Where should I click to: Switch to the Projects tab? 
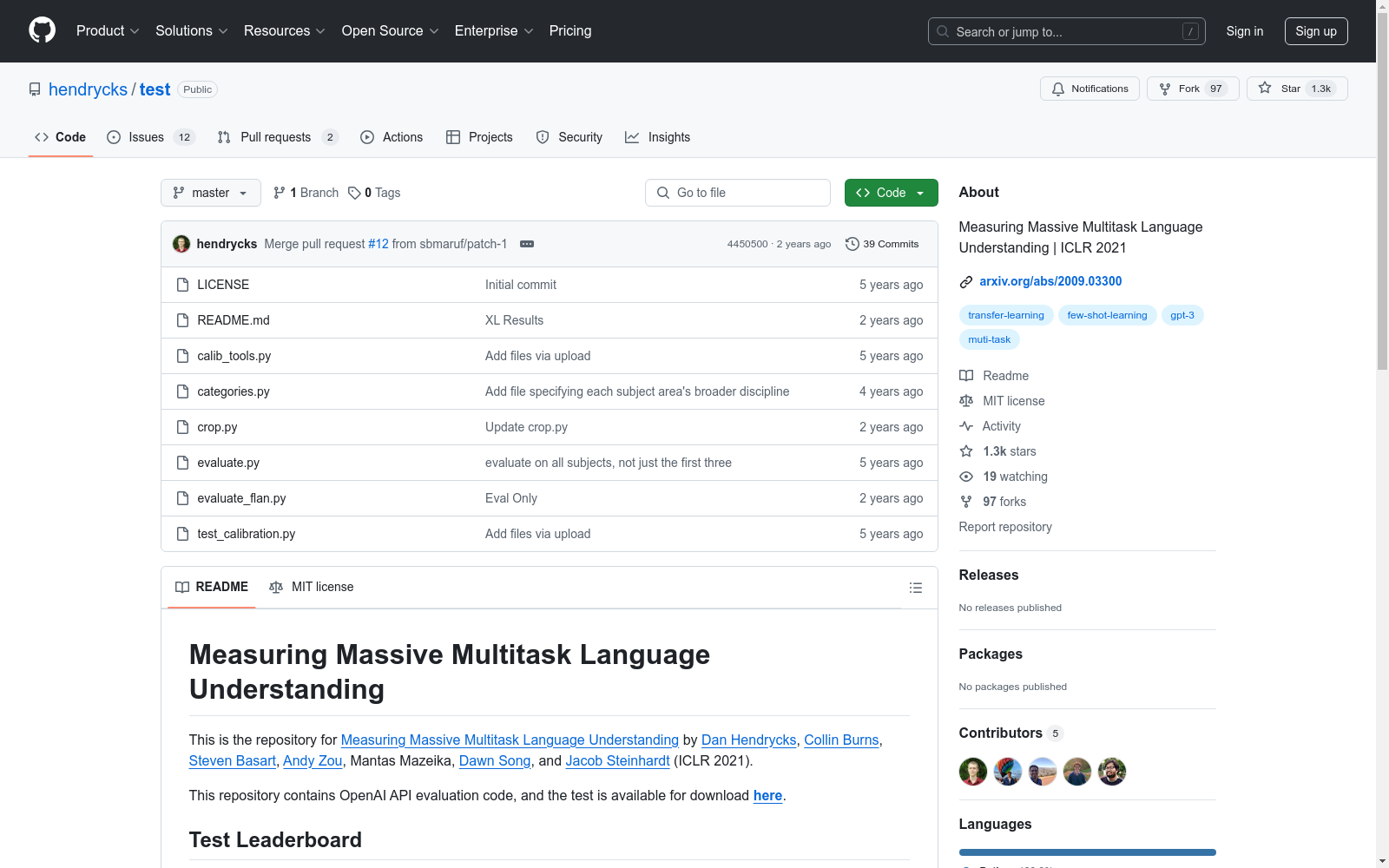coord(479,137)
